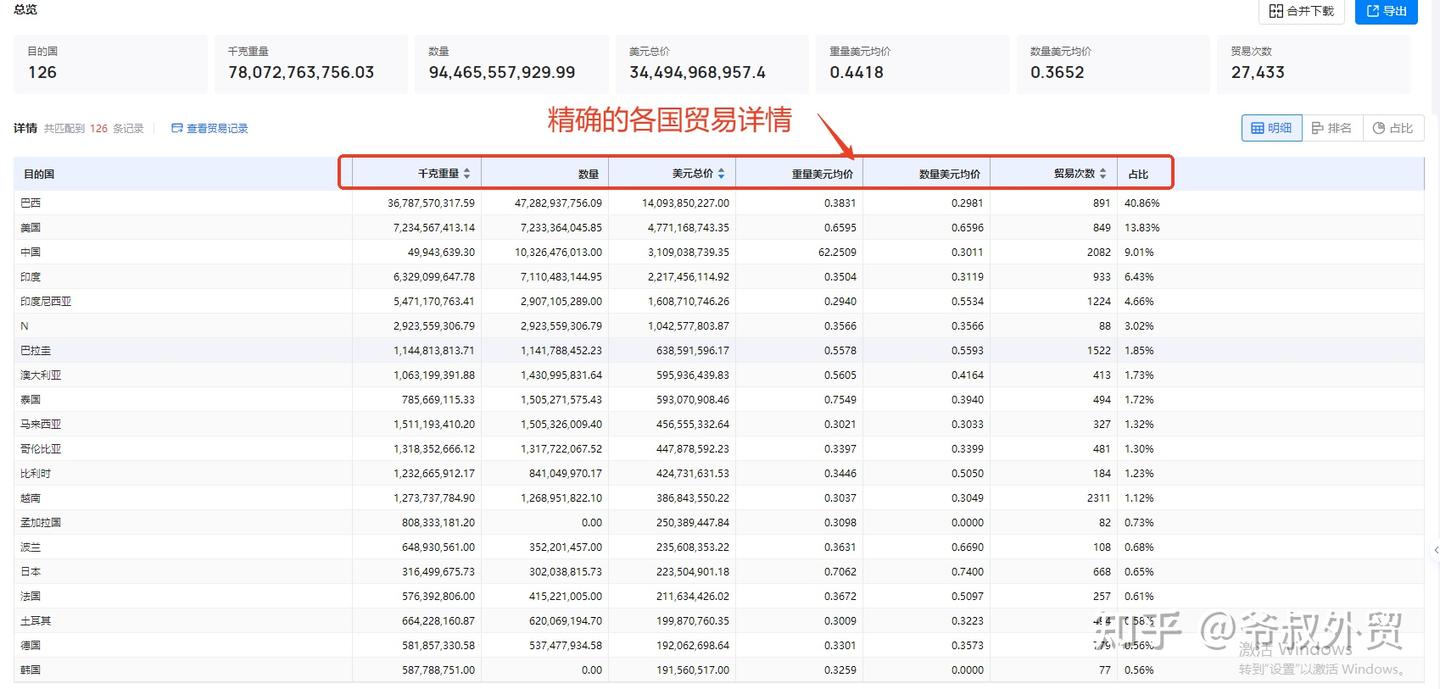This screenshot has height=689, width=1440.
Task: Click the ranking icon beside 排名
Action: (x=1317, y=128)
